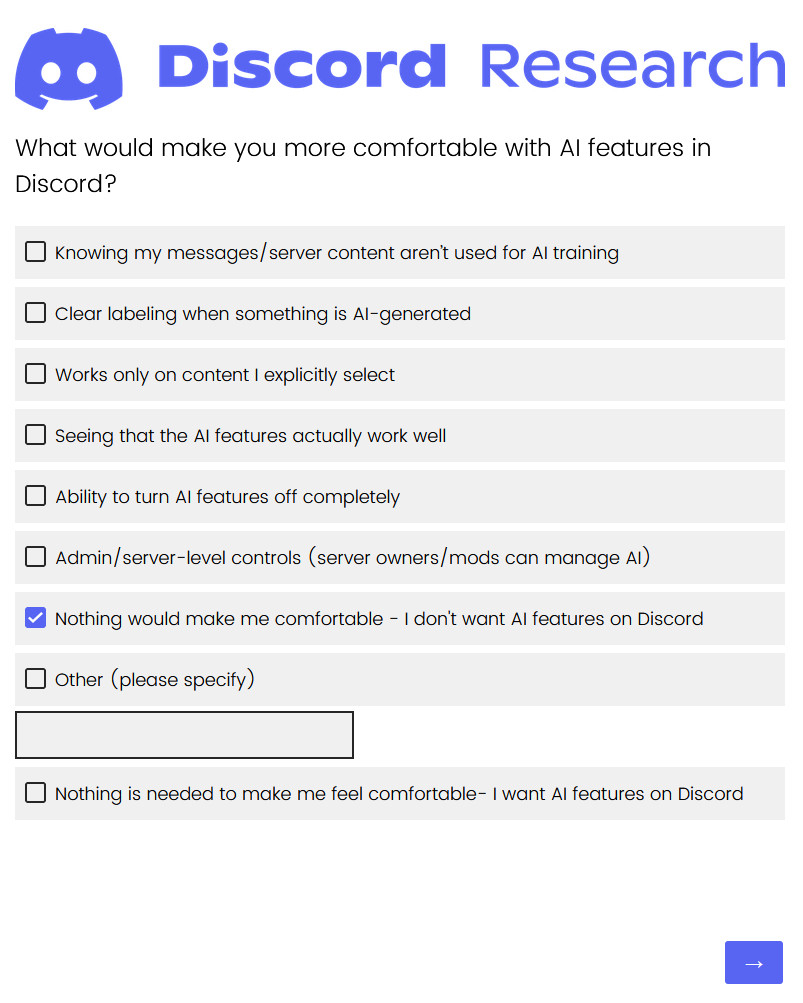This screenshot has width=803, height=1003.
Task: Check "Ability to turn AI features off completely"
Action: (x=36, y=496)
